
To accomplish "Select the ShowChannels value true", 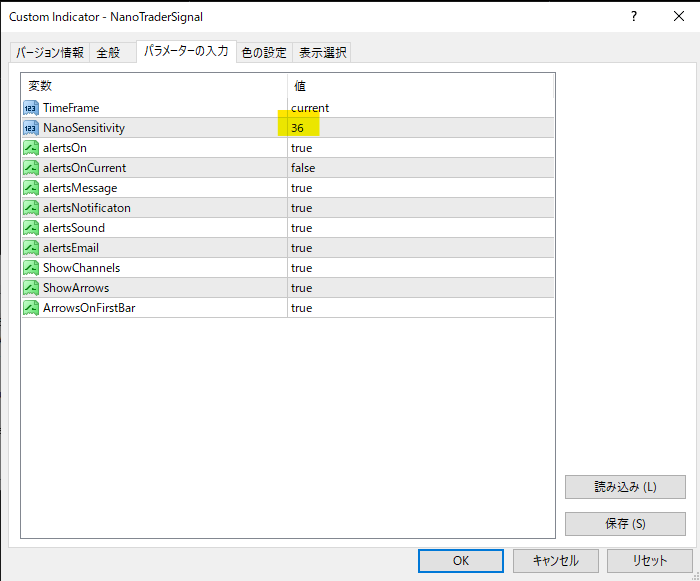I will click(301, 268).
